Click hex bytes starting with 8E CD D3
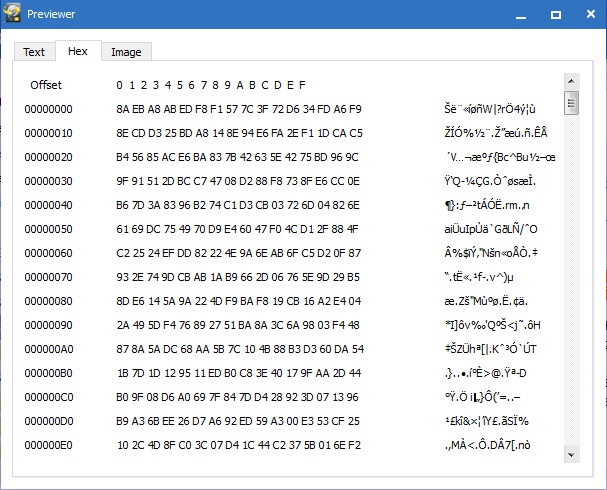 point(239,133)
